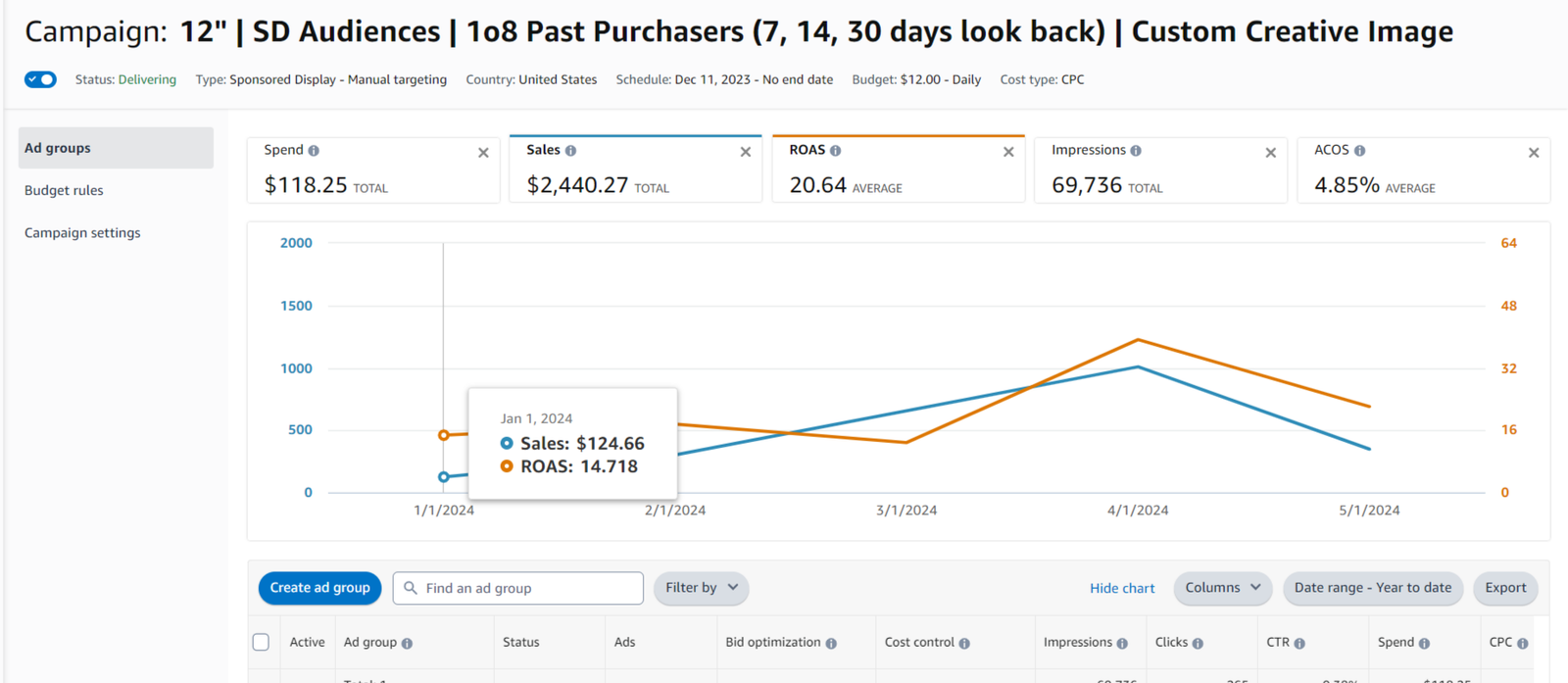Remove the Spend metric card
1568x683 pixels.
point(483,153)
